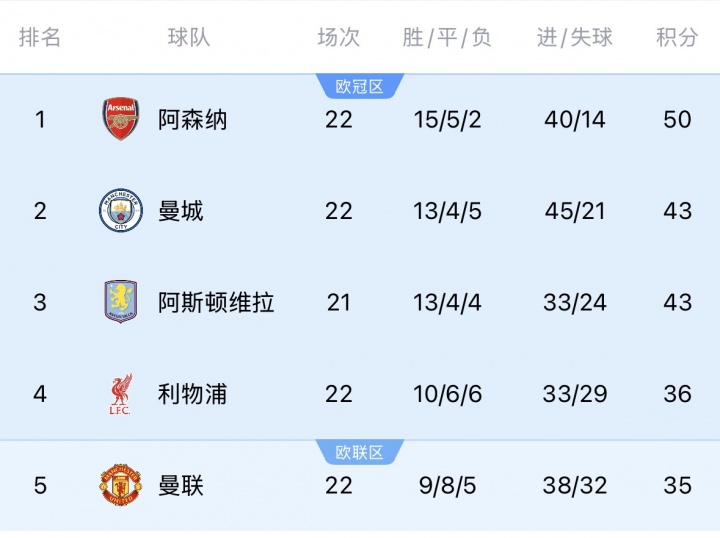The width and height of the screenshot is (720, 538).
Task: Click the 欧冠区 zone label badge
Action: tap(359, 87)
